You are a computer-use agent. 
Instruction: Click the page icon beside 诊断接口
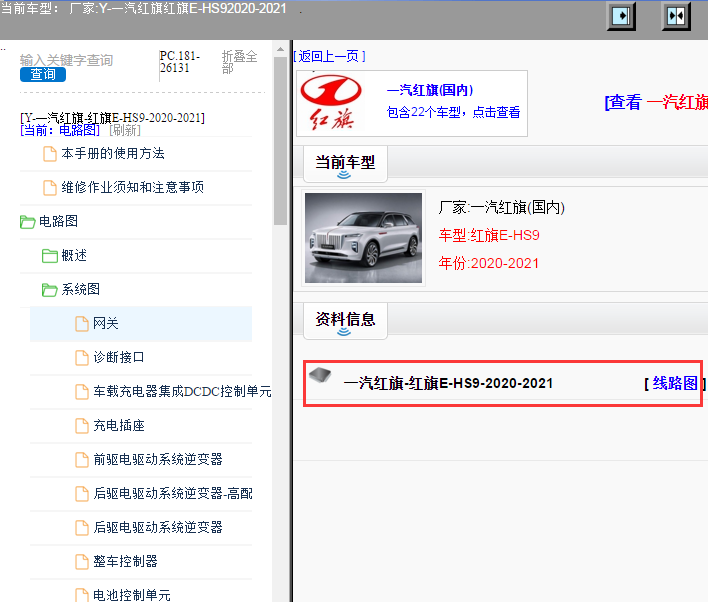coord(82,358)
